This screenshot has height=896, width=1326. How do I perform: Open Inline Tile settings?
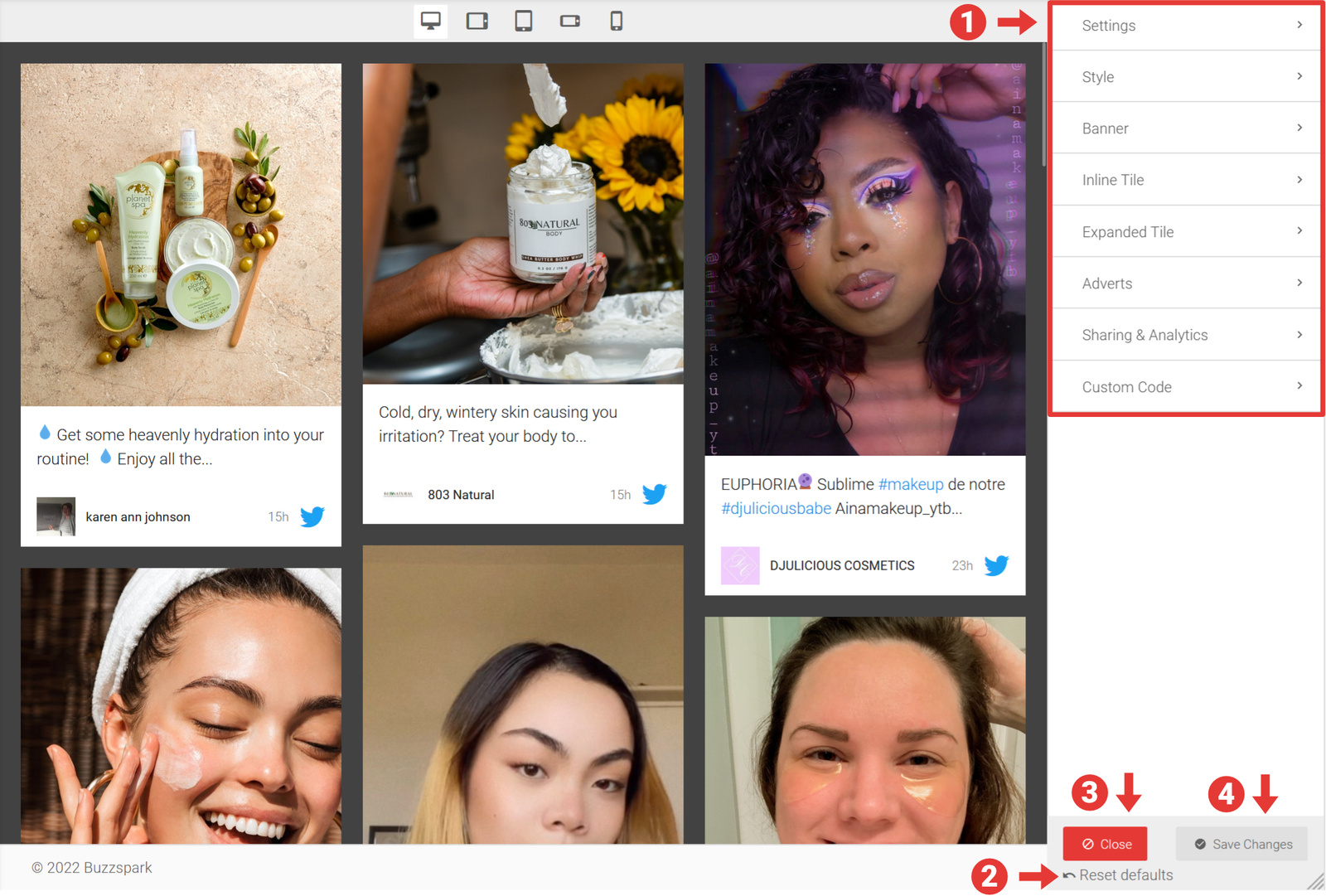pyautogui.click(x=1186, y=180)
